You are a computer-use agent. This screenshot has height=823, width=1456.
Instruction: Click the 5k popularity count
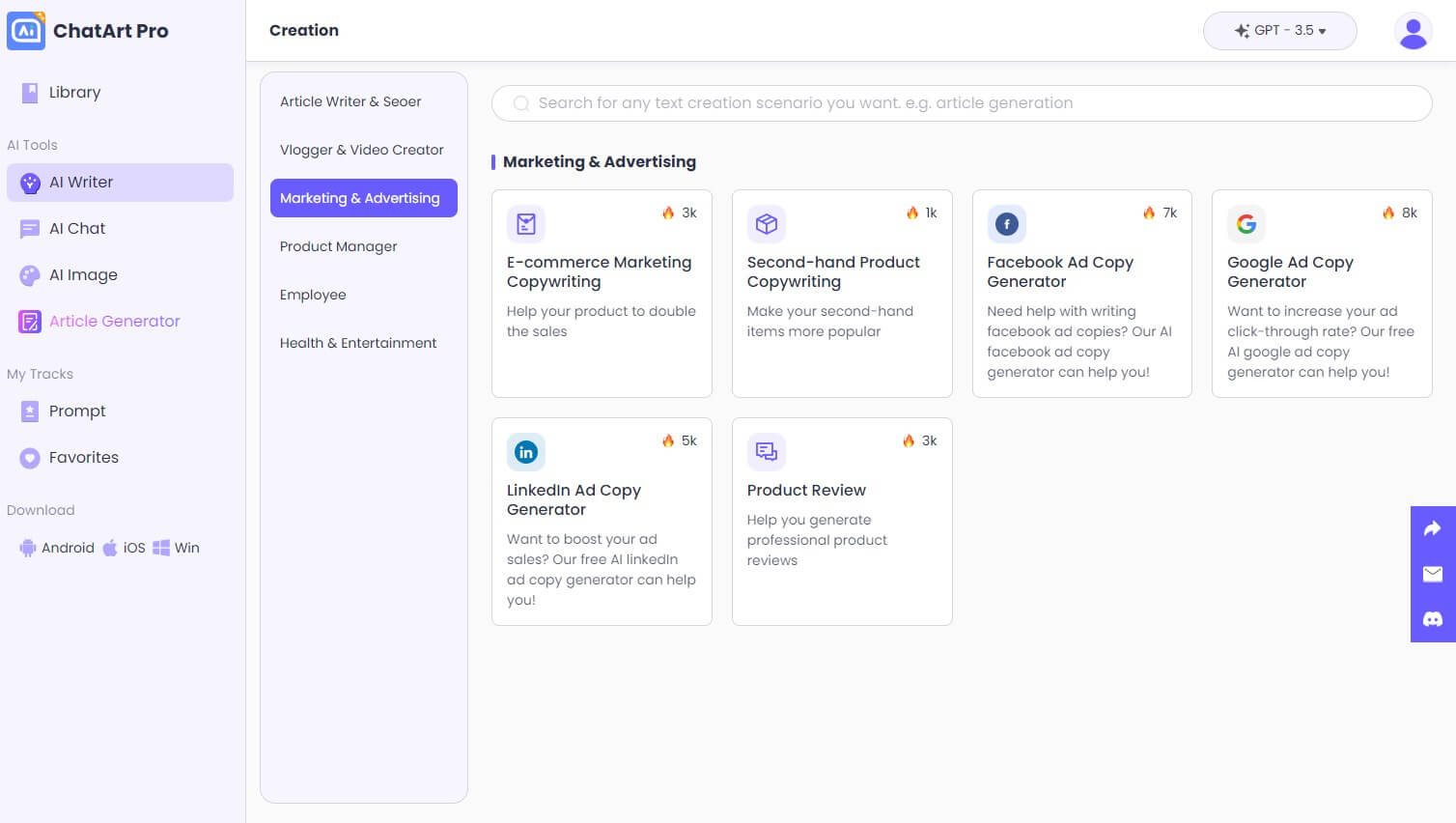pos(688,440)
